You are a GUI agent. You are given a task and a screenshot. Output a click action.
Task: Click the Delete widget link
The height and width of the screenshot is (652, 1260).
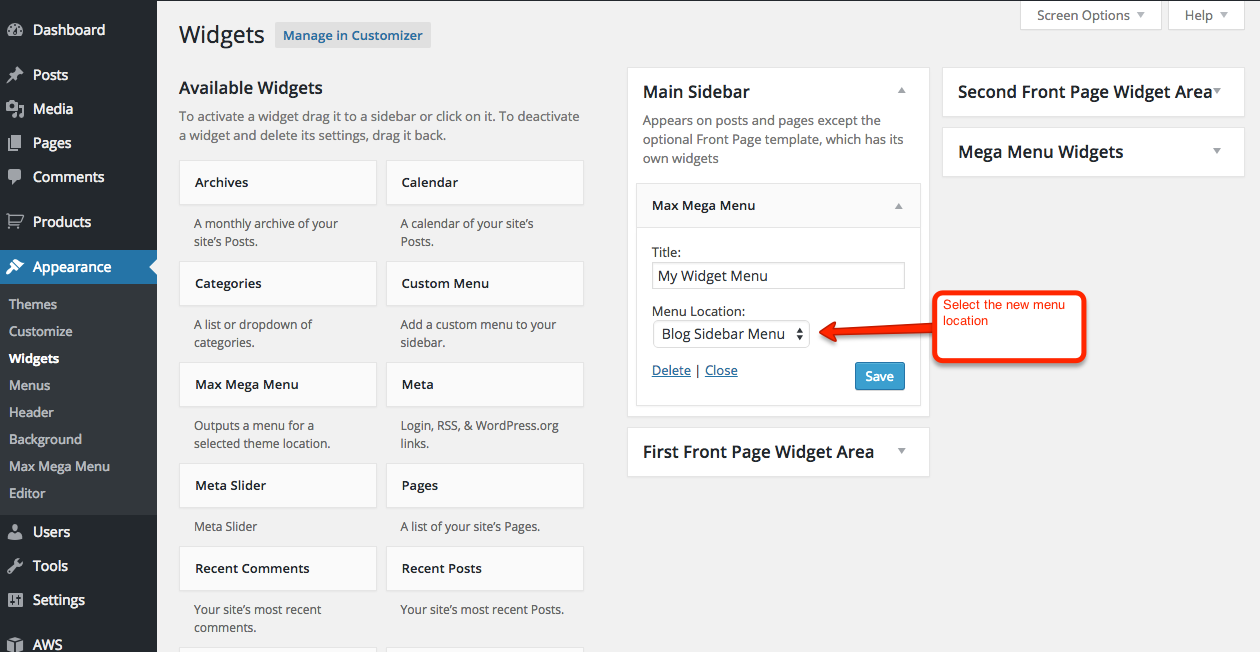[671, 370]
